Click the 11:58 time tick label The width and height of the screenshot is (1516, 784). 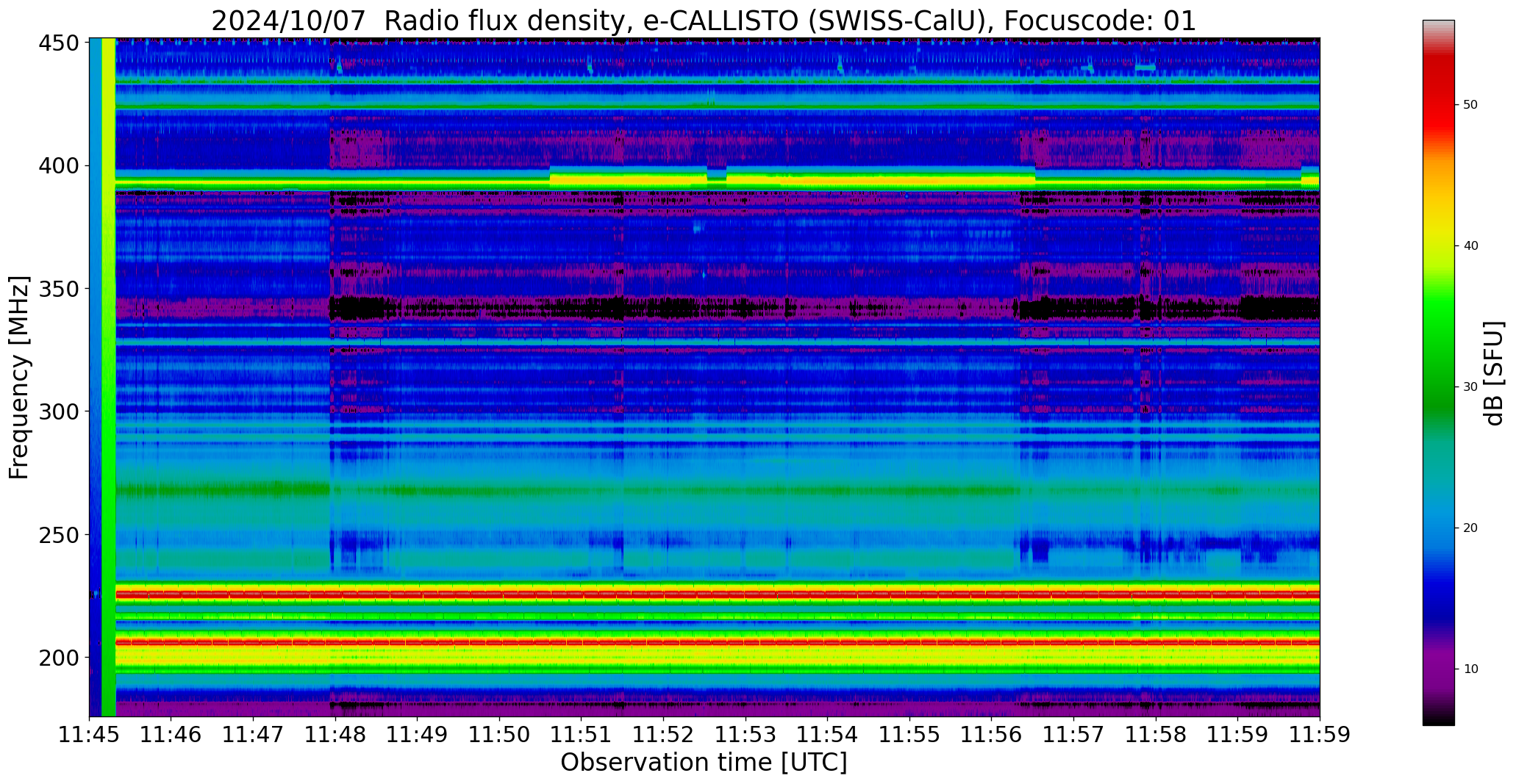(1156, 735)
